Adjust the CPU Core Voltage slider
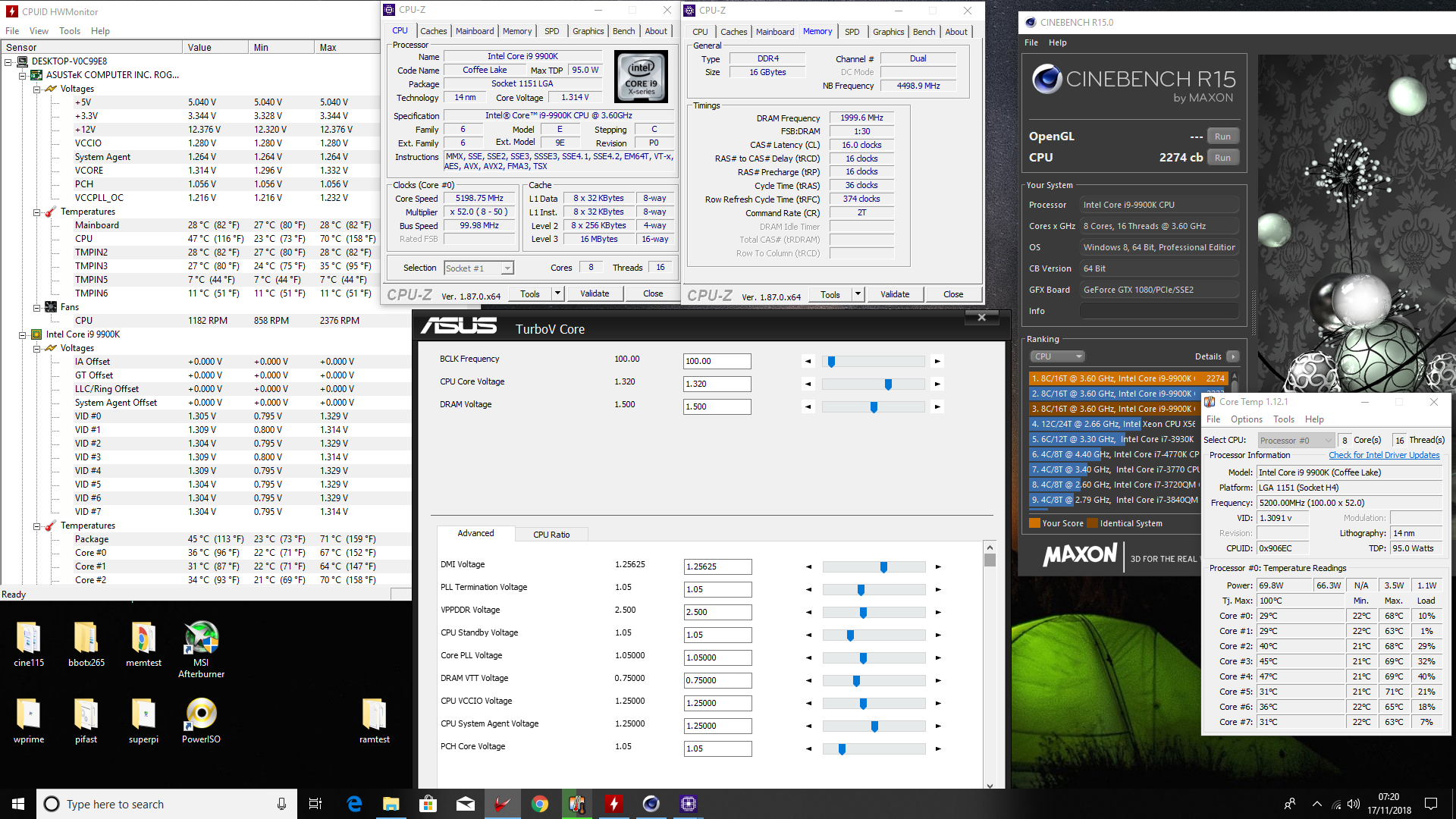This screenshot has height=819, width=1456. (x=888, y=384)
